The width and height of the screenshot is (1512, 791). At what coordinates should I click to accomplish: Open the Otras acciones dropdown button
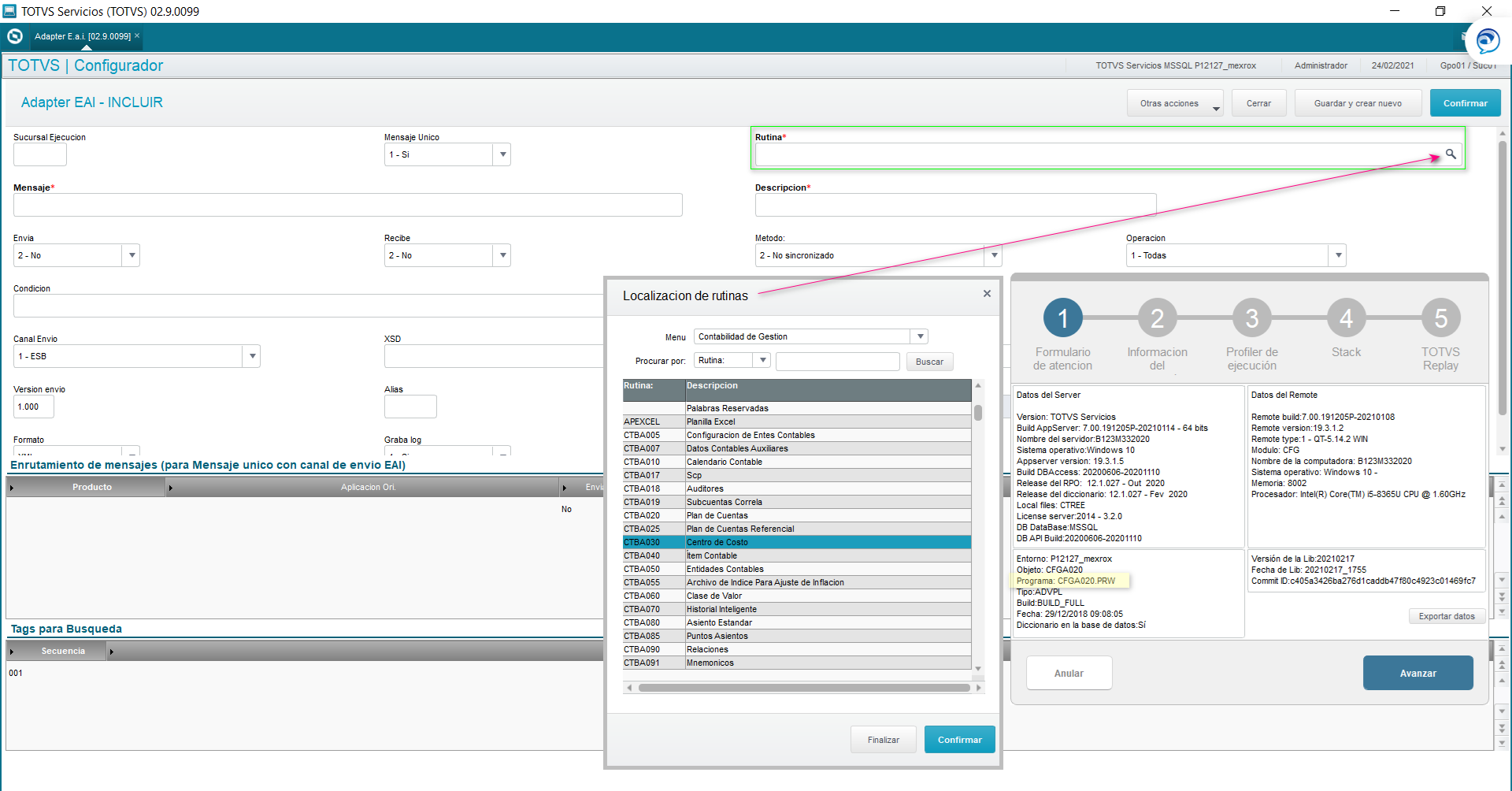(x=1175, y=103)
